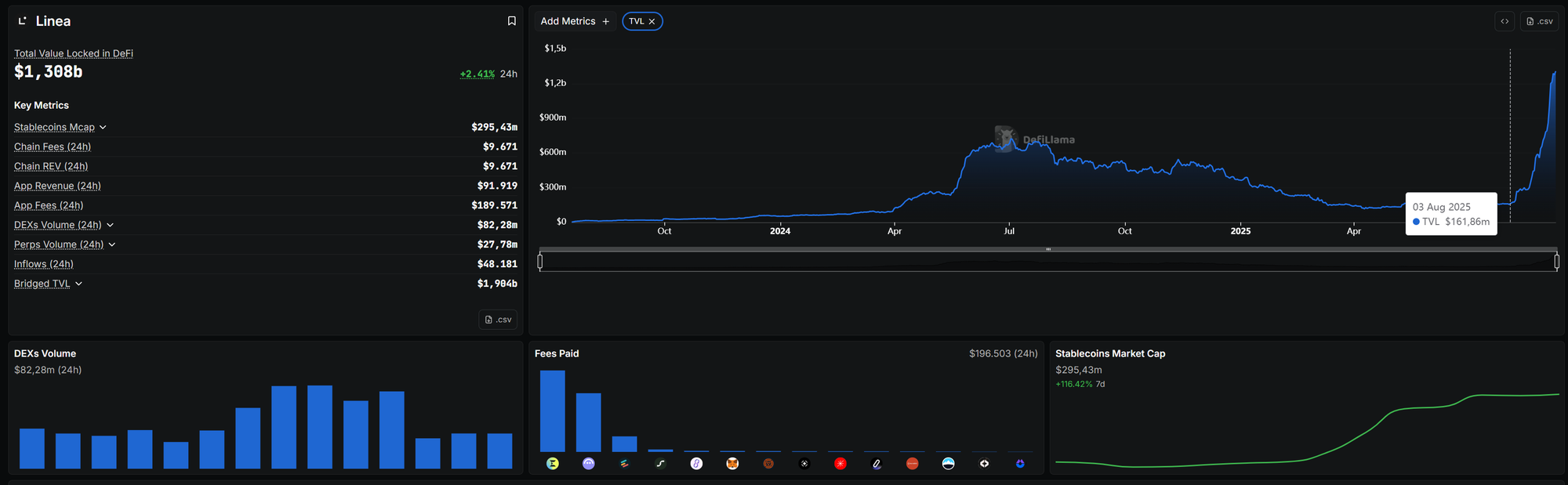
Task: Click the brown lion protocol icon
Action: [x=768, y=464]
